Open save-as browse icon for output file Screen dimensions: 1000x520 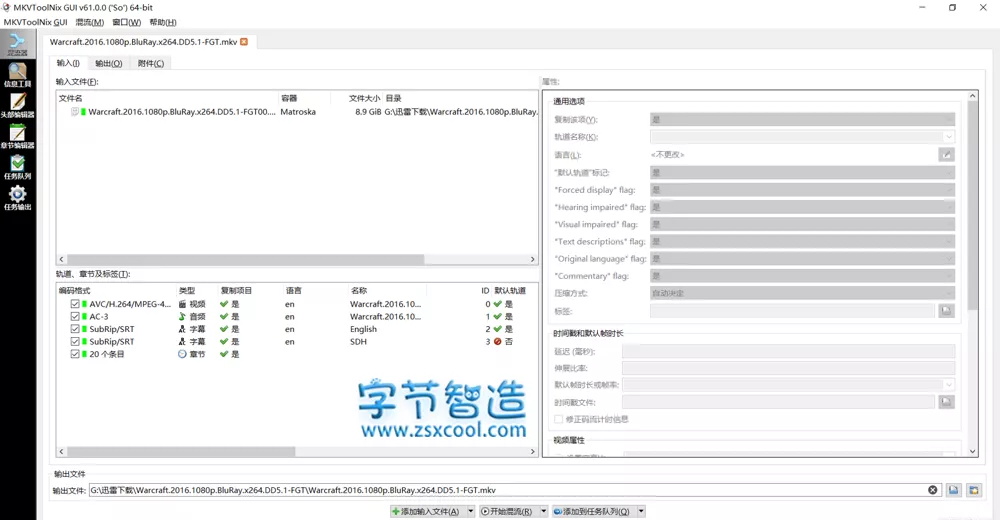coord(953,490)
